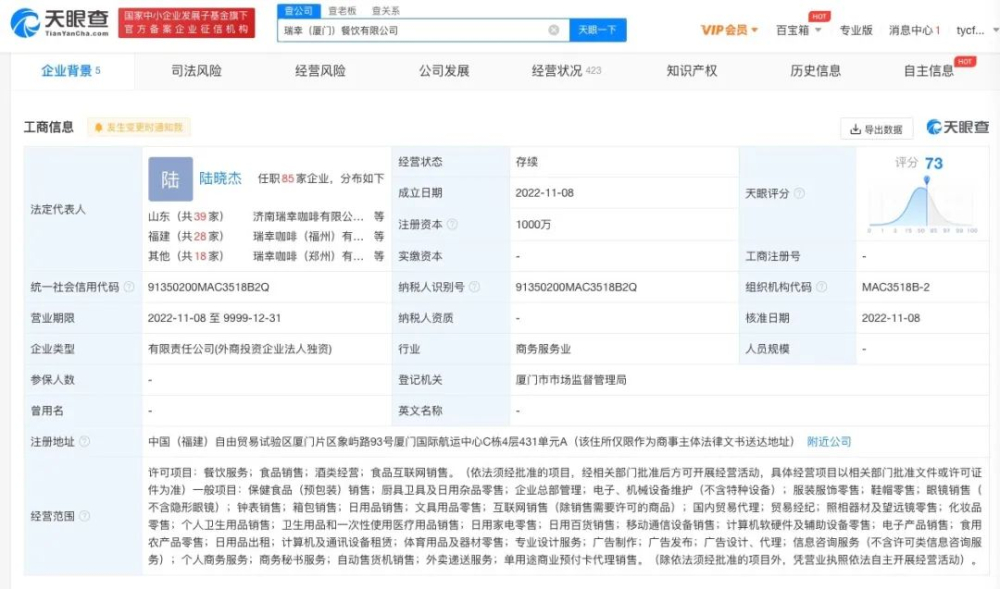
Task: Click the MAC3518B-2 organization code
Action: (x=896, y=287)
